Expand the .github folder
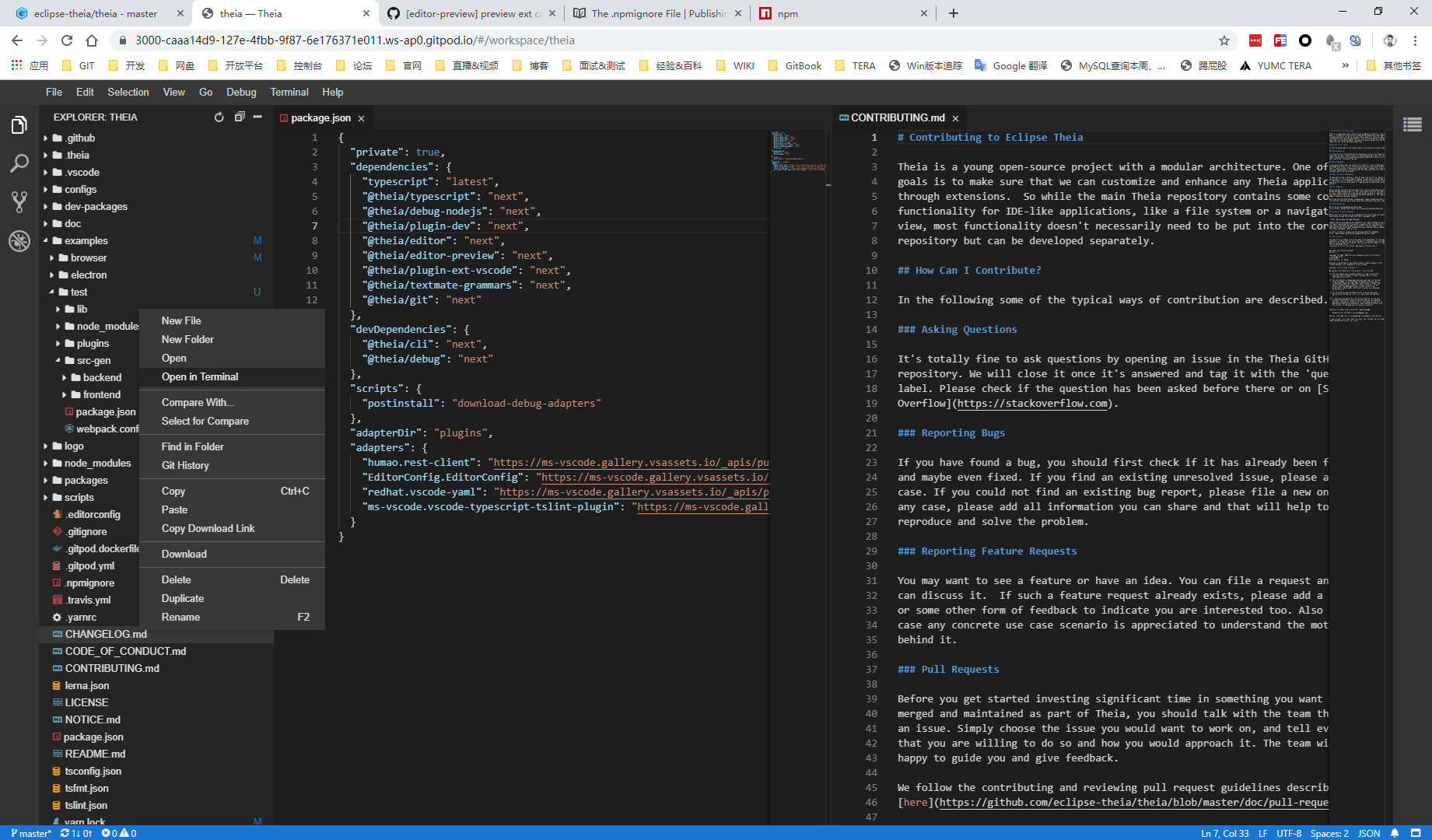Screen dimensions: 1432x840 coord(80,138)
